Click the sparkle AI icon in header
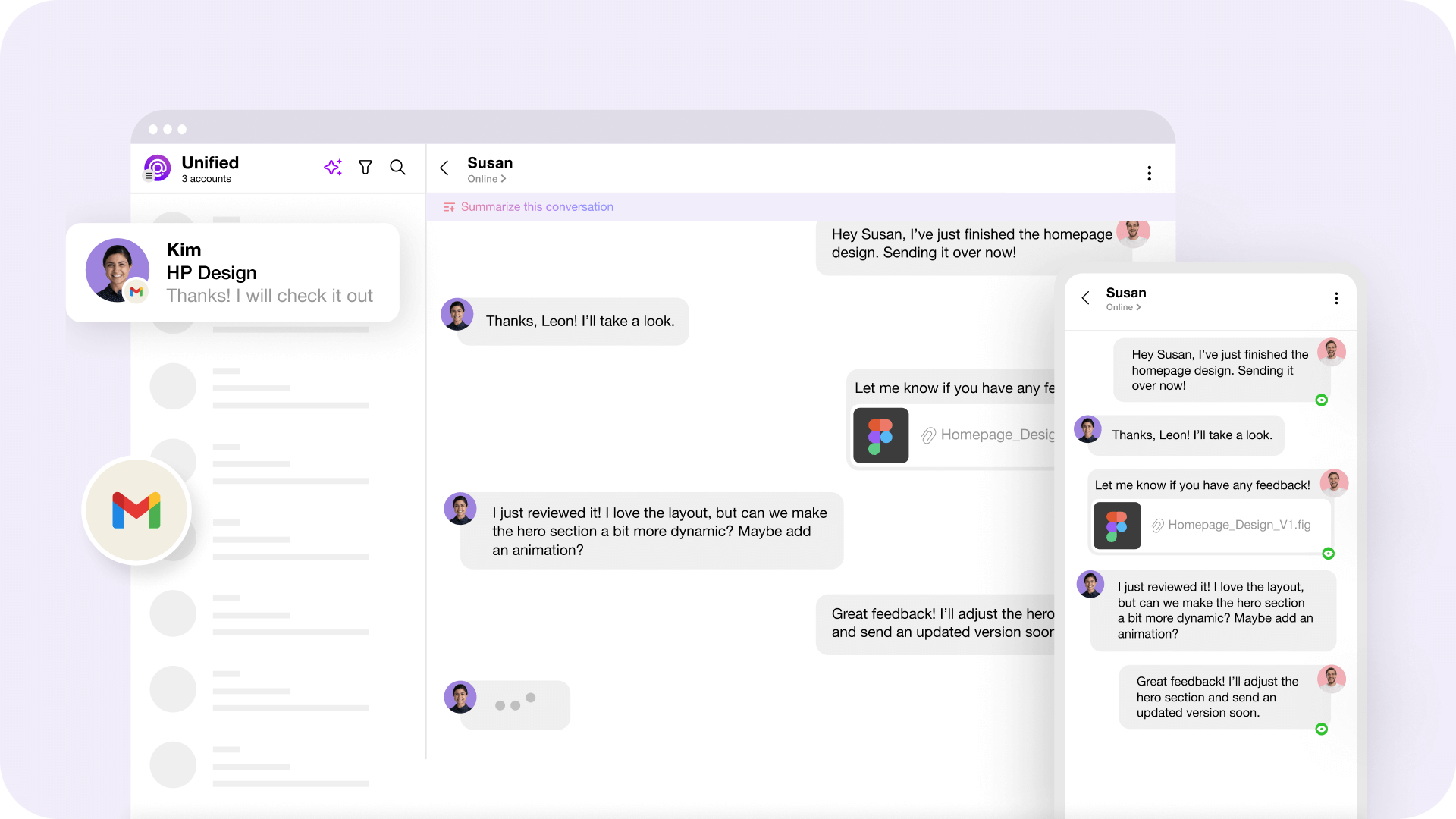The image size is (1456, 819). (333, 168)
